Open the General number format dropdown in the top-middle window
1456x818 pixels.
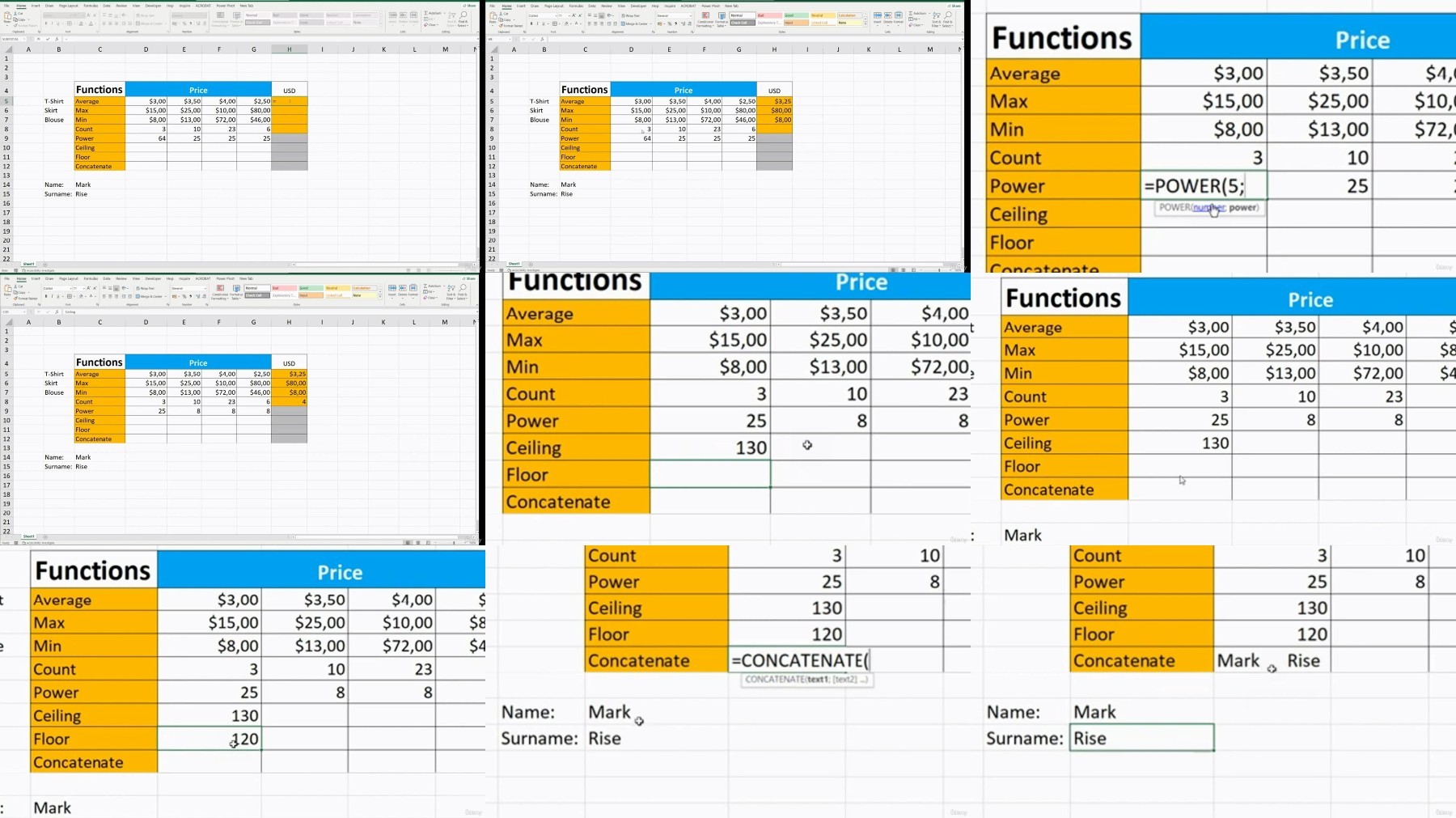690,15
